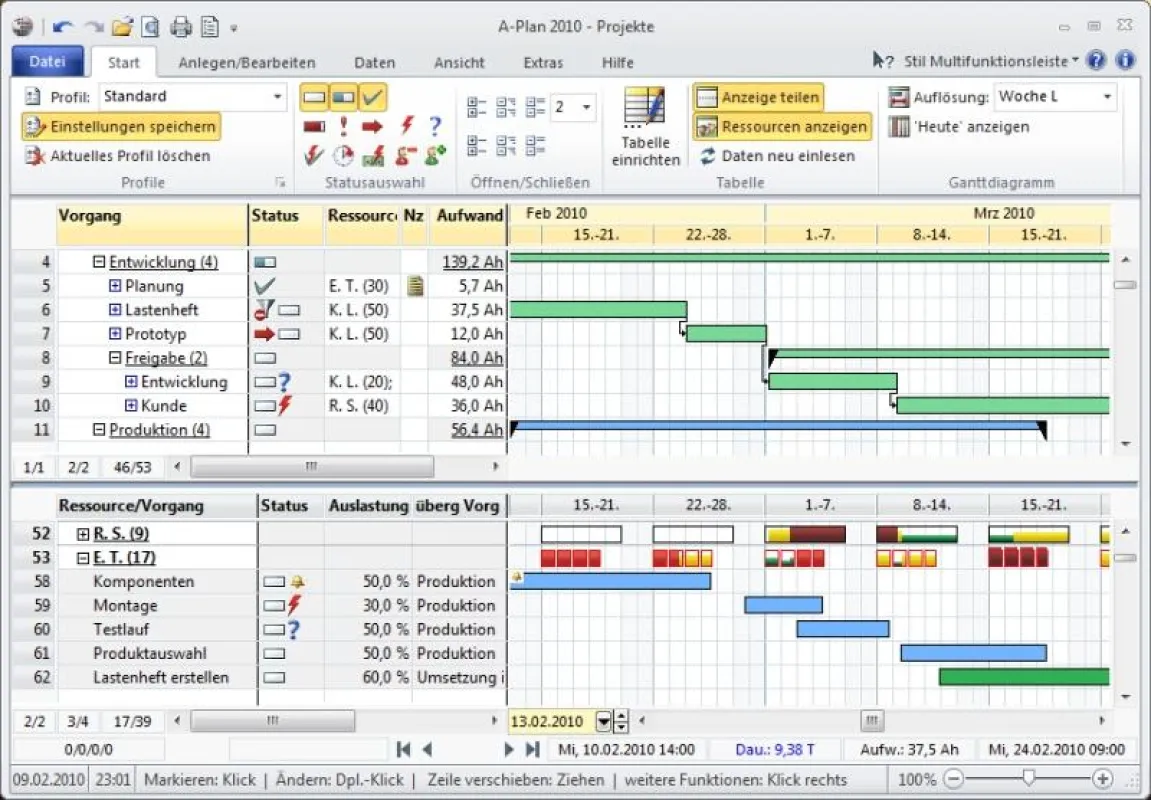
Task: Click the Auslastung column header
Action: click(368, 505)
